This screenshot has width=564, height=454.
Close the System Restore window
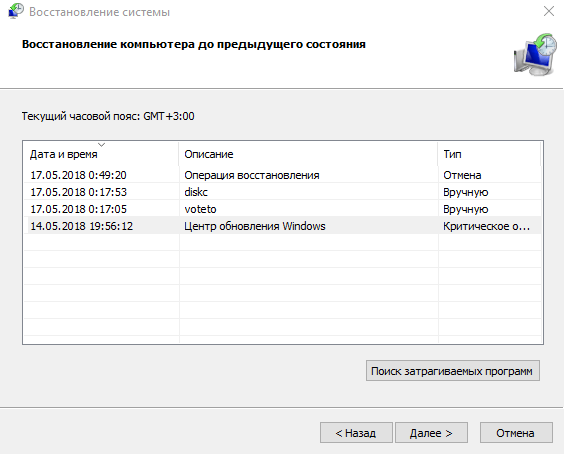[549, 11]
